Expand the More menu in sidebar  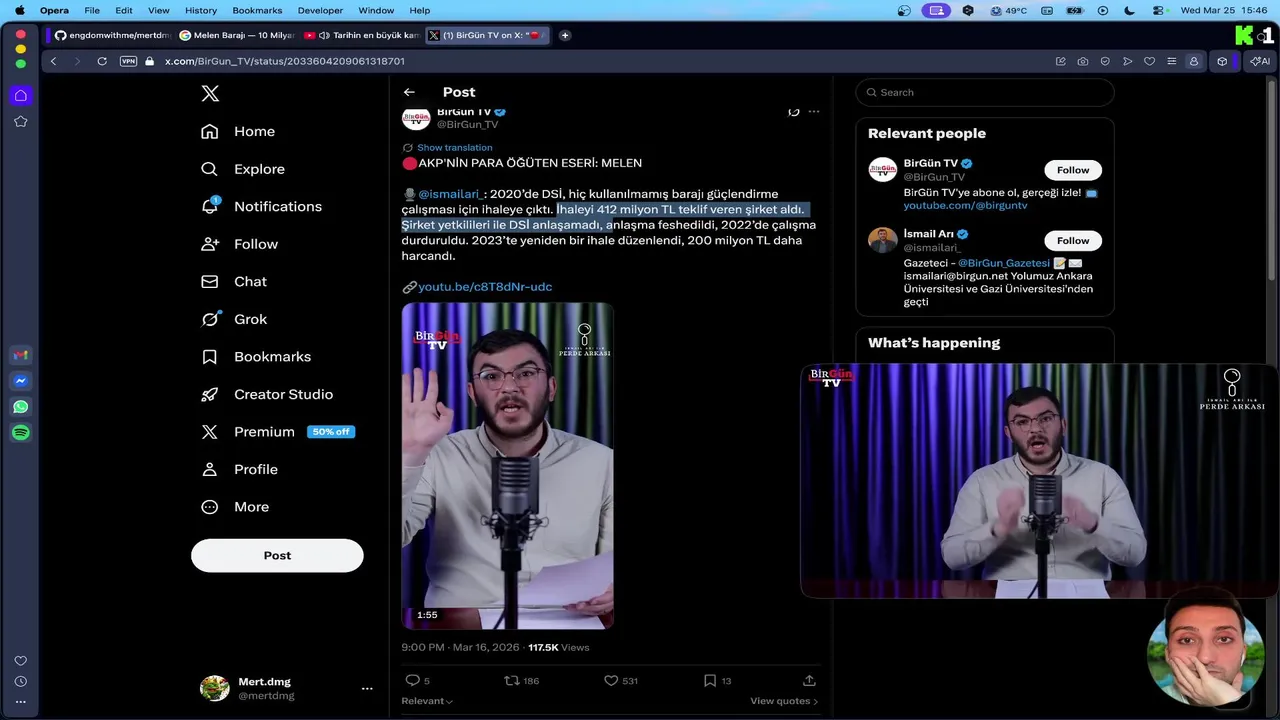click(235, 507)
